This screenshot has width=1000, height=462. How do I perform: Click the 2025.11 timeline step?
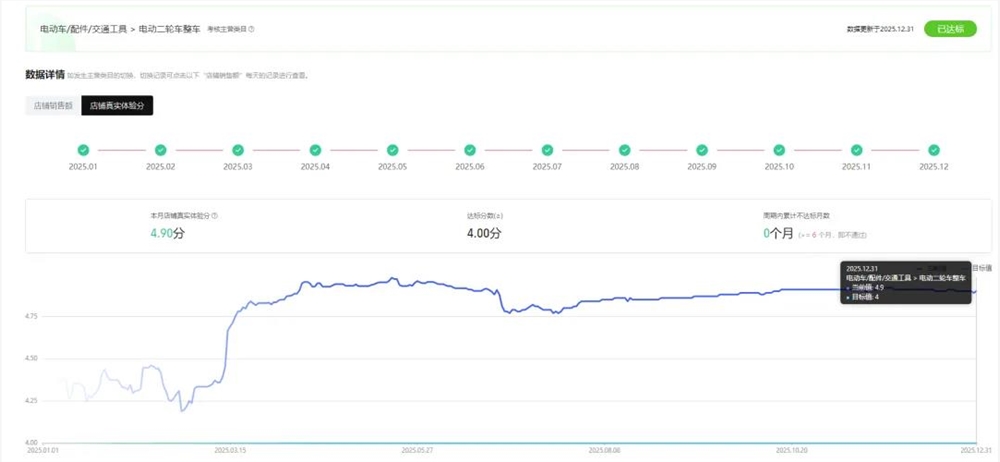(x=856, y=150)
